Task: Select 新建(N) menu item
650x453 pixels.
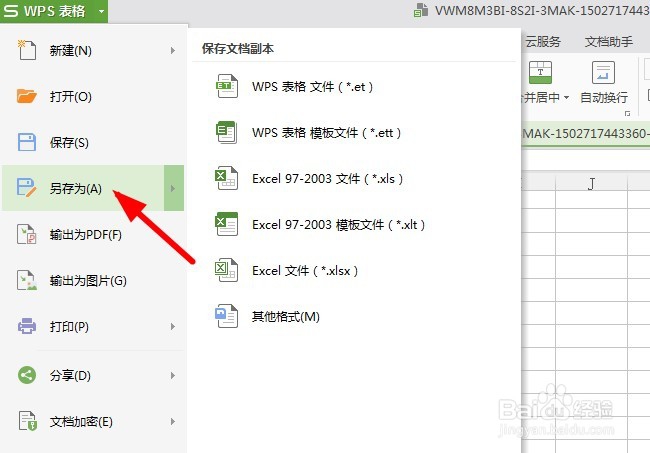Action: [94, 50]
